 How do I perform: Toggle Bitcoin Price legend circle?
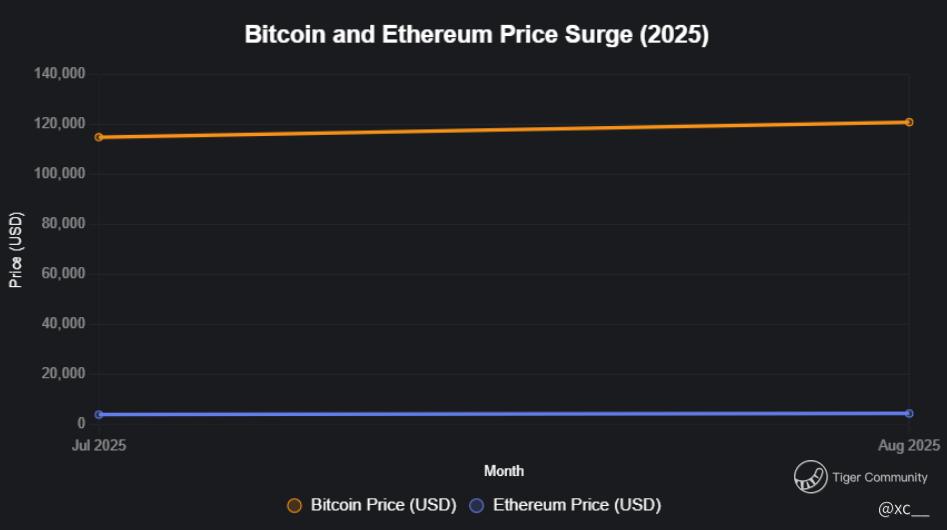tap(294, 505)
